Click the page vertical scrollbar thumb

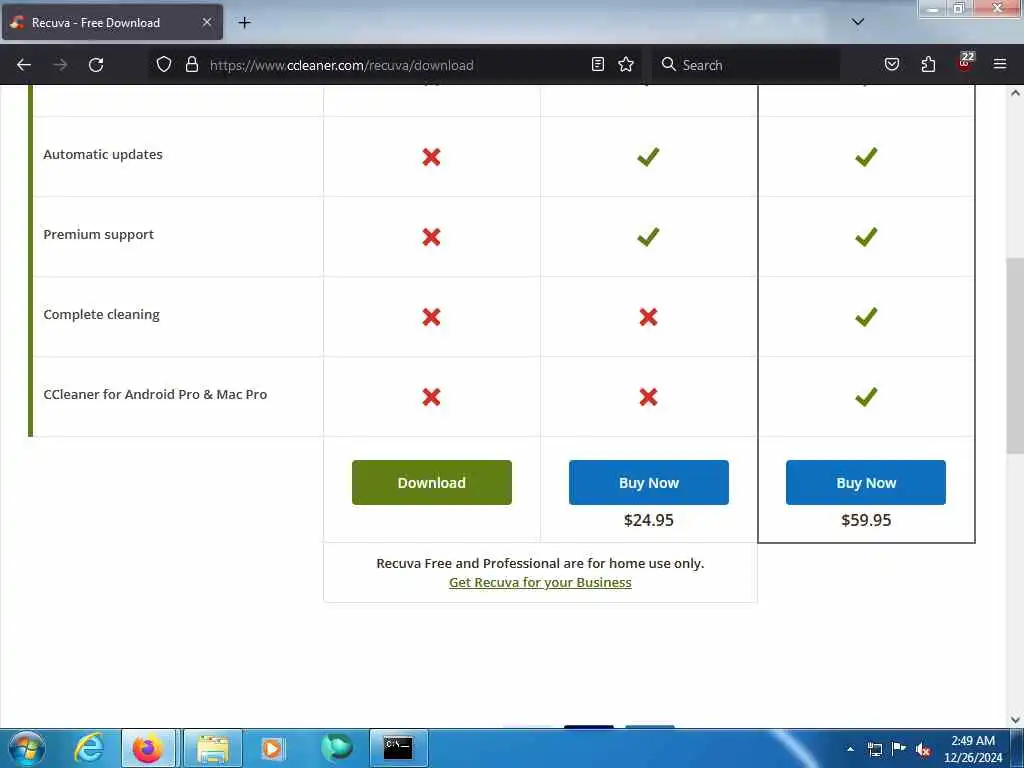[x=1015, y=356]
